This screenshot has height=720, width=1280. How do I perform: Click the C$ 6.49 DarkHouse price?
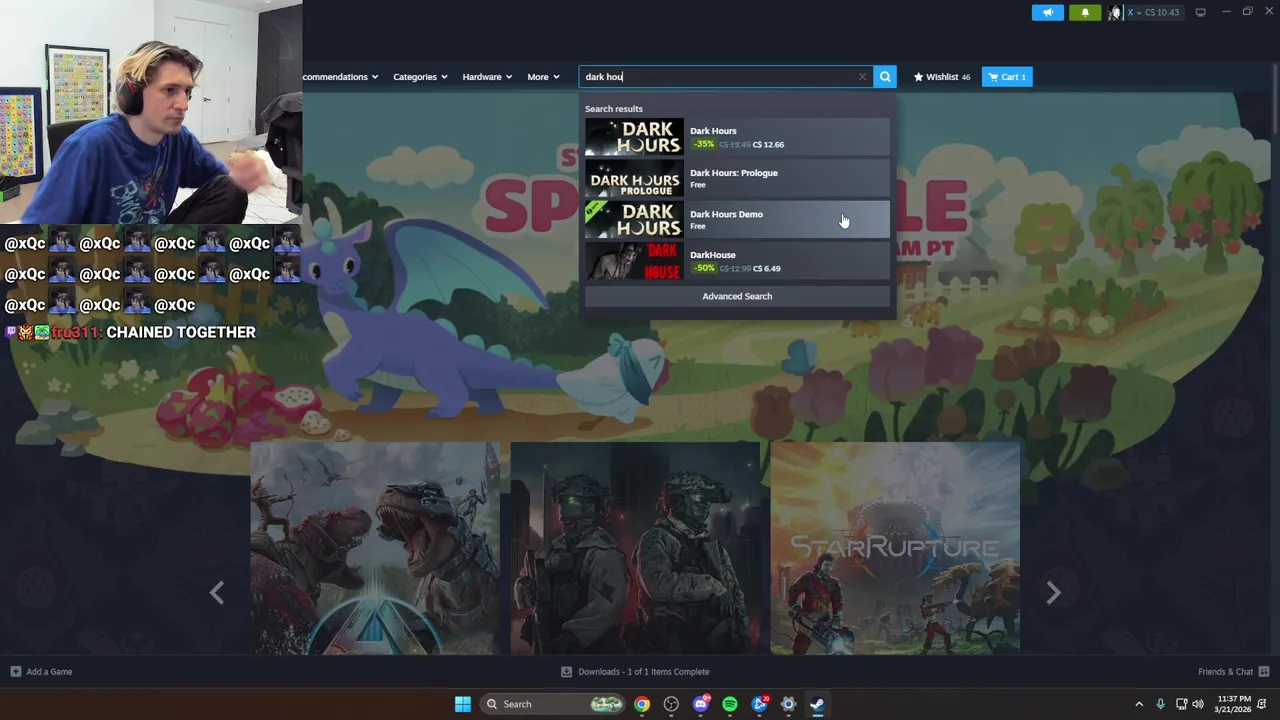coord(767,268)
